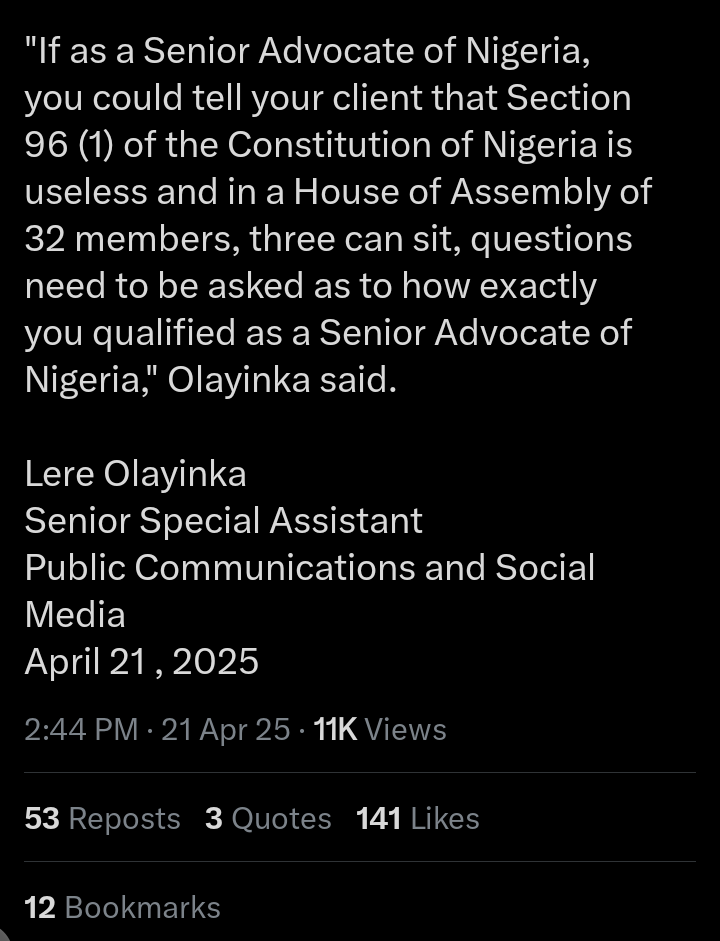Viewport: 720px width, 941px height.
Task: Open the 53 Reposts list
Action: click(x=103, y=819)
